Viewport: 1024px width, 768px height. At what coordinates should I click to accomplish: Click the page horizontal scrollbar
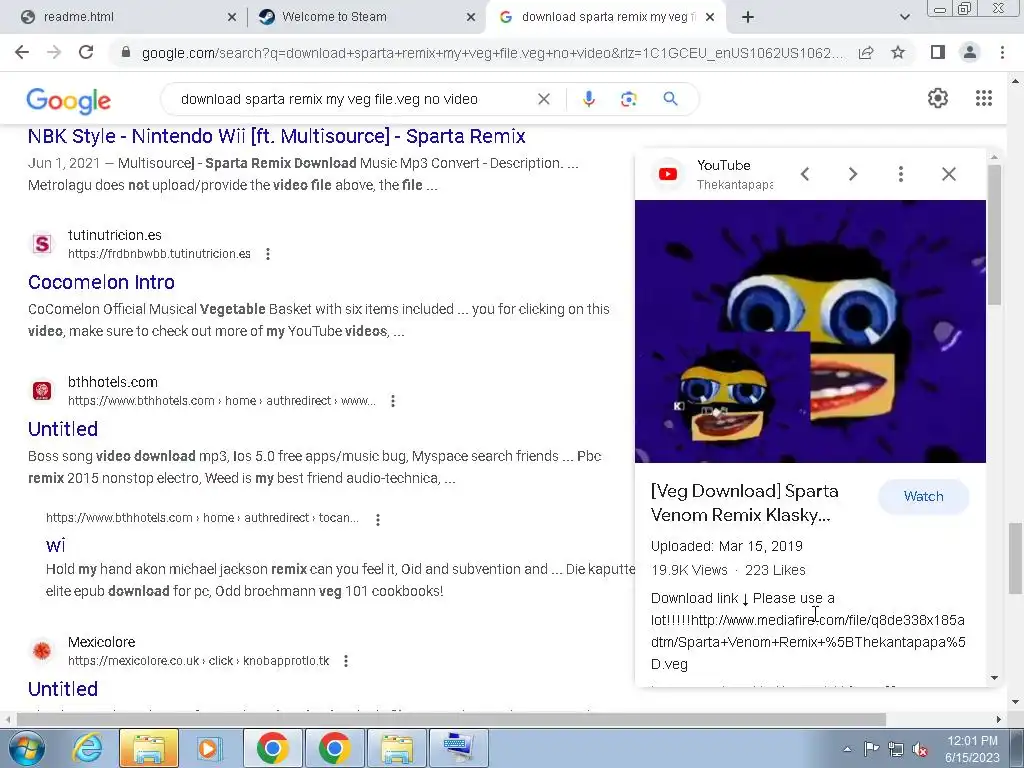[451, 720]
